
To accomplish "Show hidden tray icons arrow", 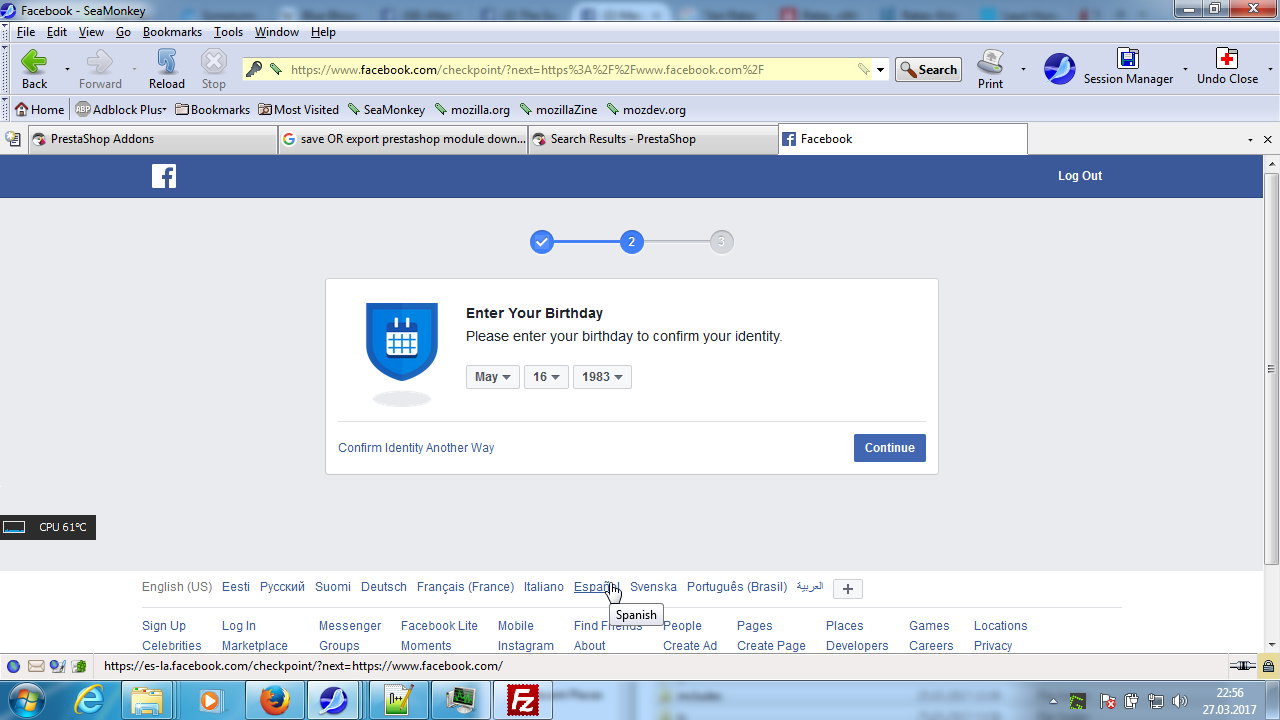I will click(x=1053, y=701).
